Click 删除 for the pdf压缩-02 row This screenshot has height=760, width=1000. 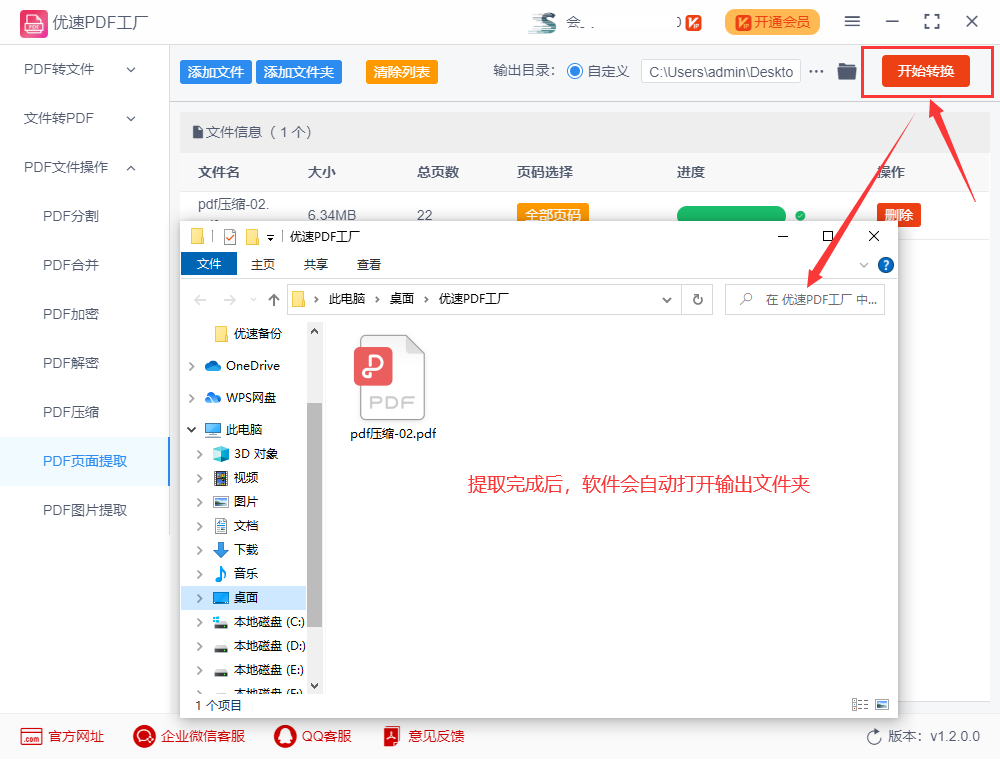click(x=899, y=215)
